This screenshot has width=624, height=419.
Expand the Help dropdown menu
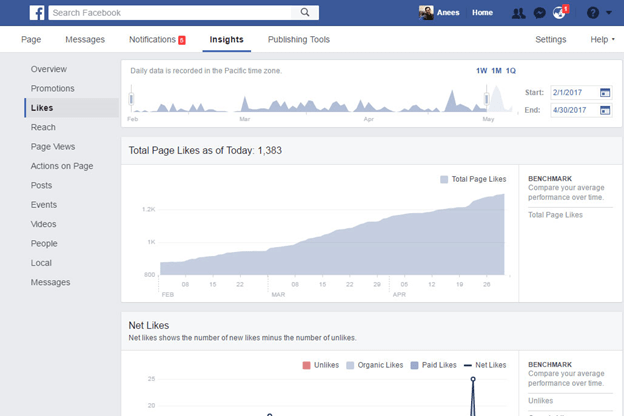click(x=602, y=39)
